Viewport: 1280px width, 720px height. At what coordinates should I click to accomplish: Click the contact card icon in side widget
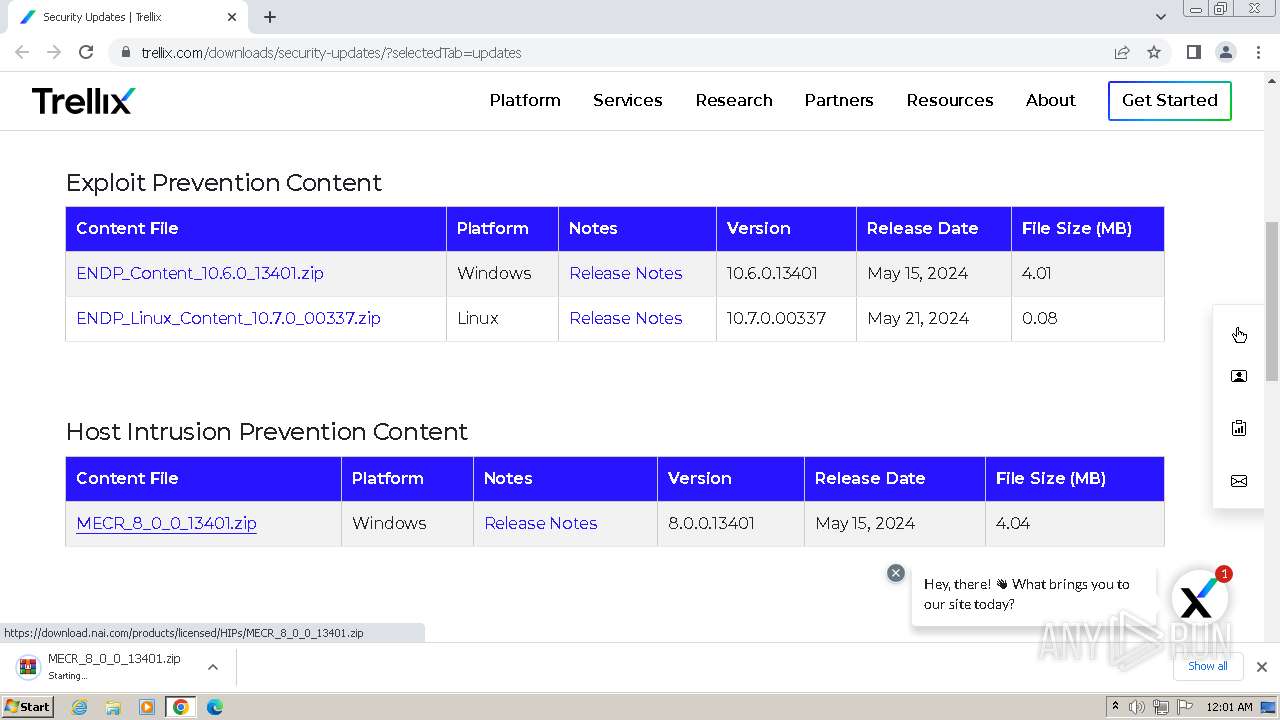click(1239, 376)
